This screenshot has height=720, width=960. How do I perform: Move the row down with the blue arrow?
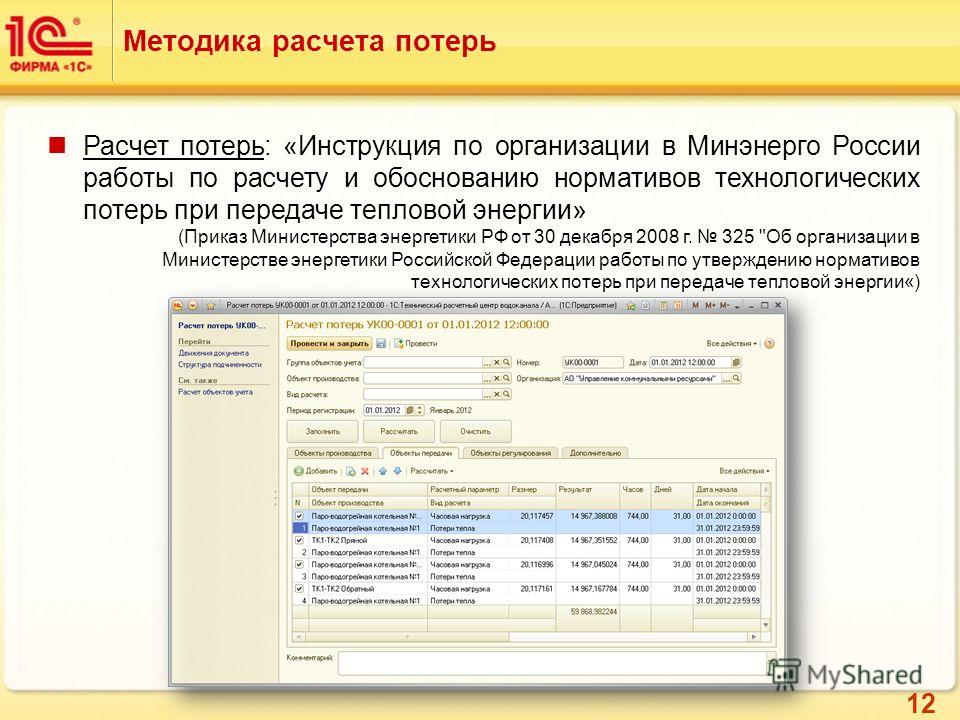click(397, 471)
